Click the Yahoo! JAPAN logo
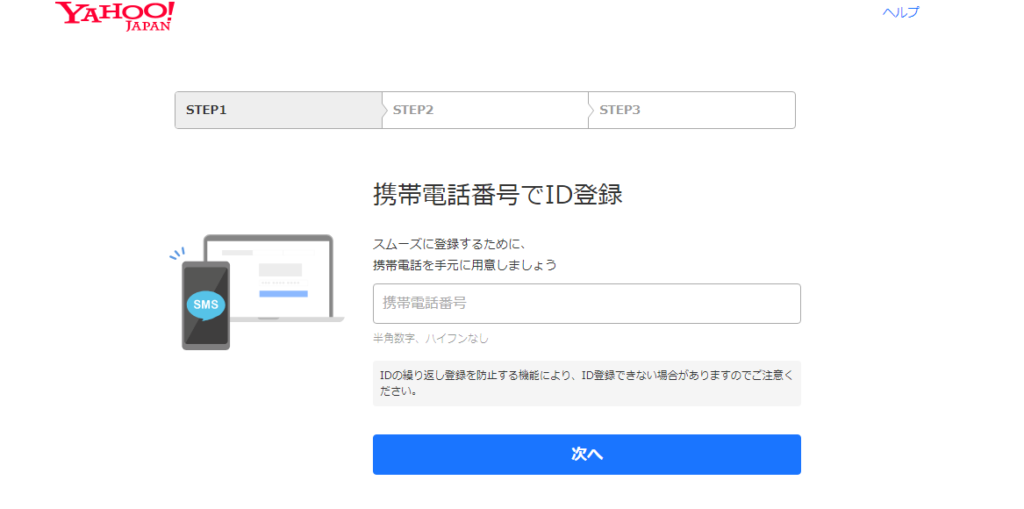The image size is (1024, 509). [x=115, y=16]
